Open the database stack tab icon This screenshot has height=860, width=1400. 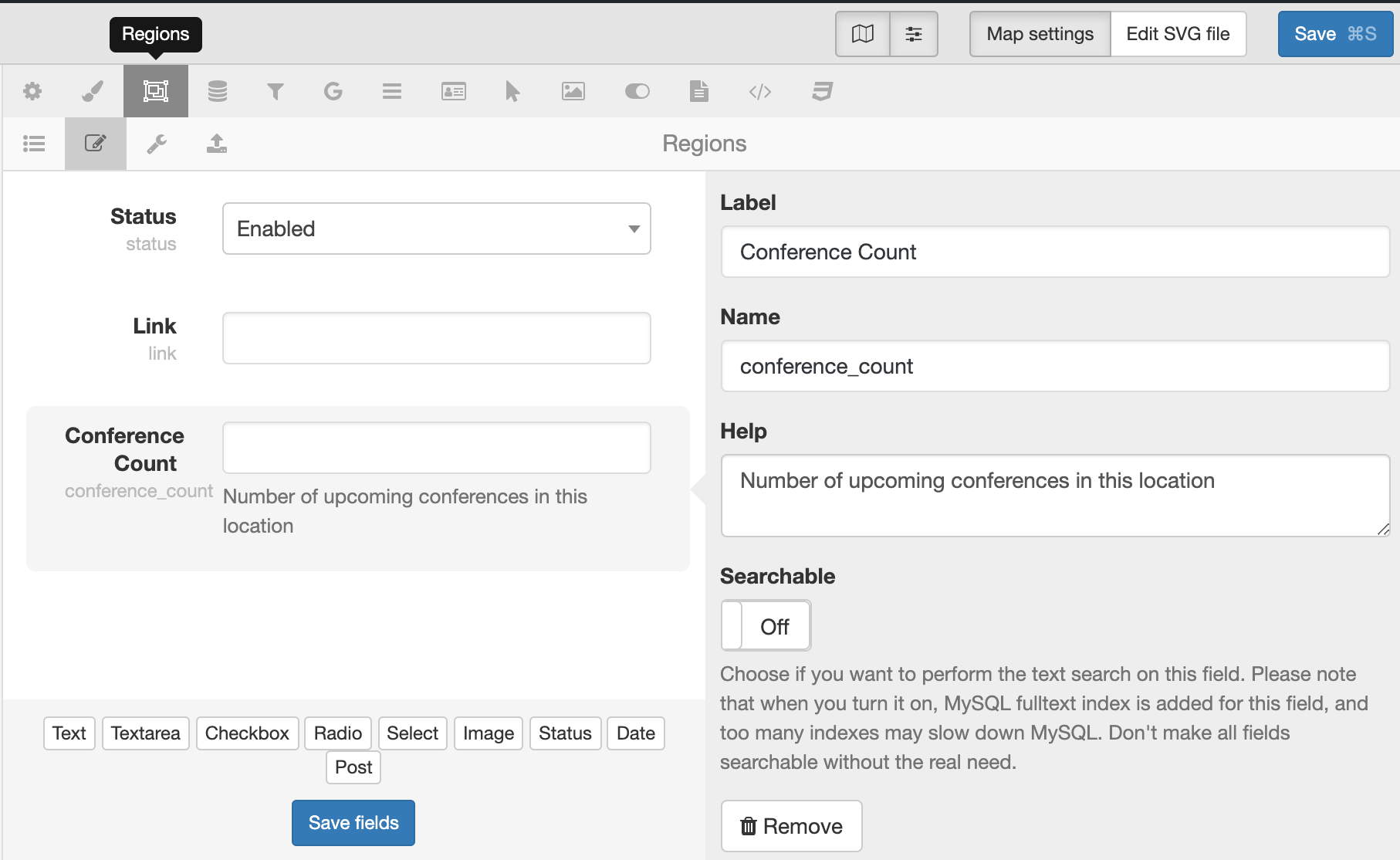coord(218,91)
